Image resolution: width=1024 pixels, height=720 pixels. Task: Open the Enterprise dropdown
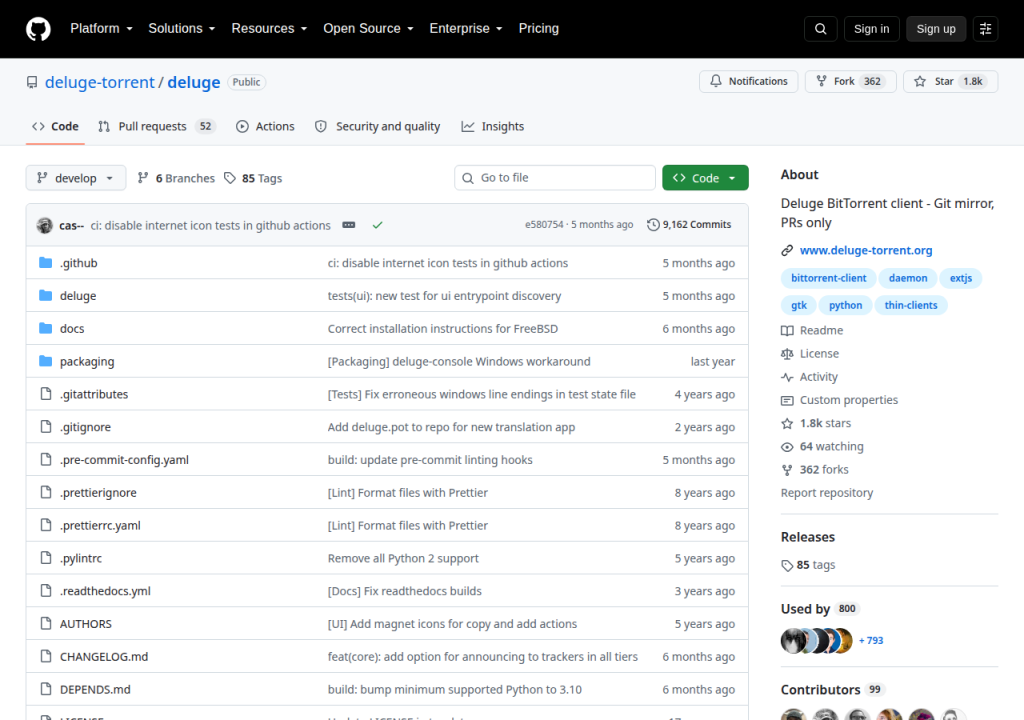tap(466, 29)
